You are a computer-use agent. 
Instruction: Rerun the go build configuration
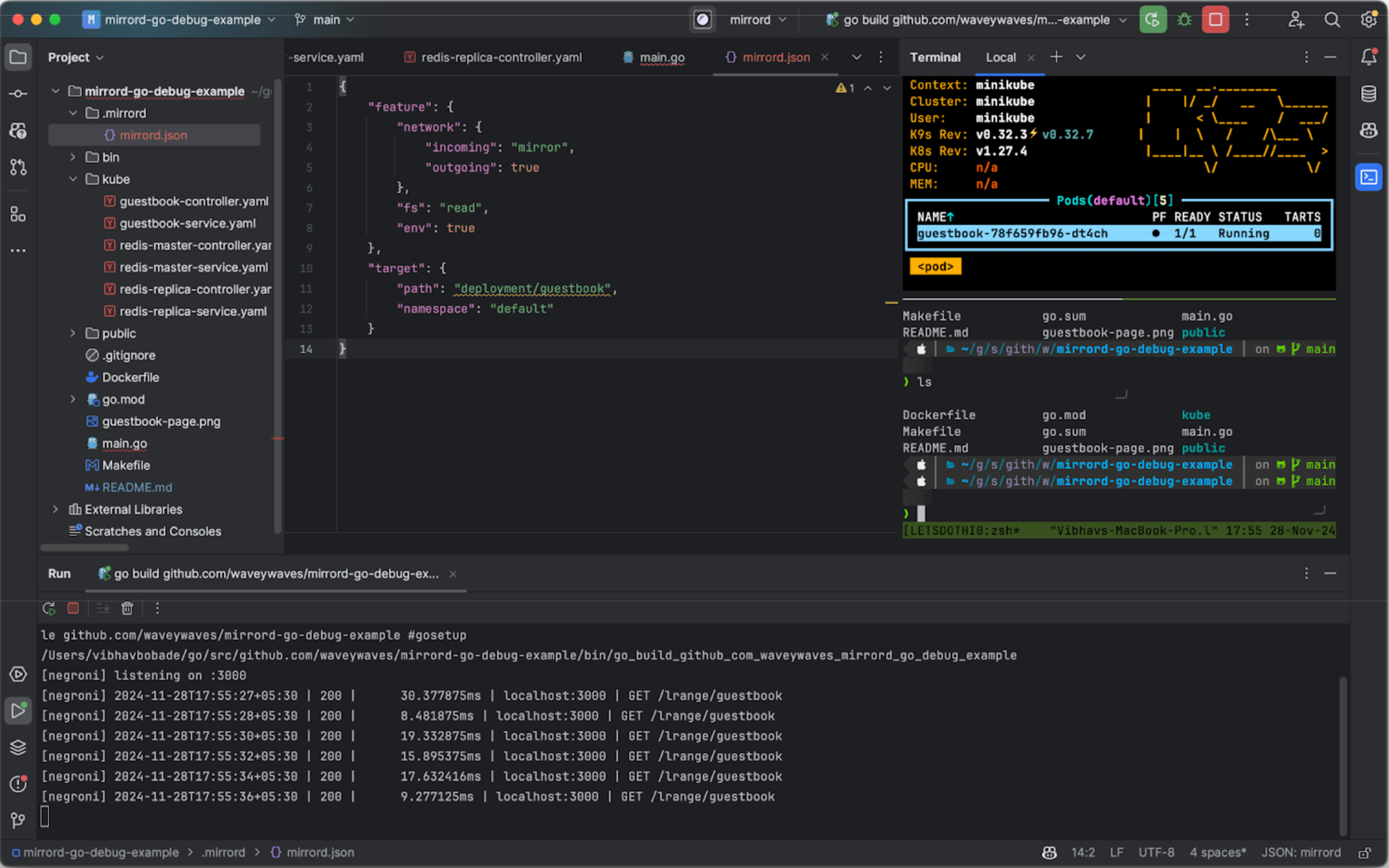pos(1152,20)
